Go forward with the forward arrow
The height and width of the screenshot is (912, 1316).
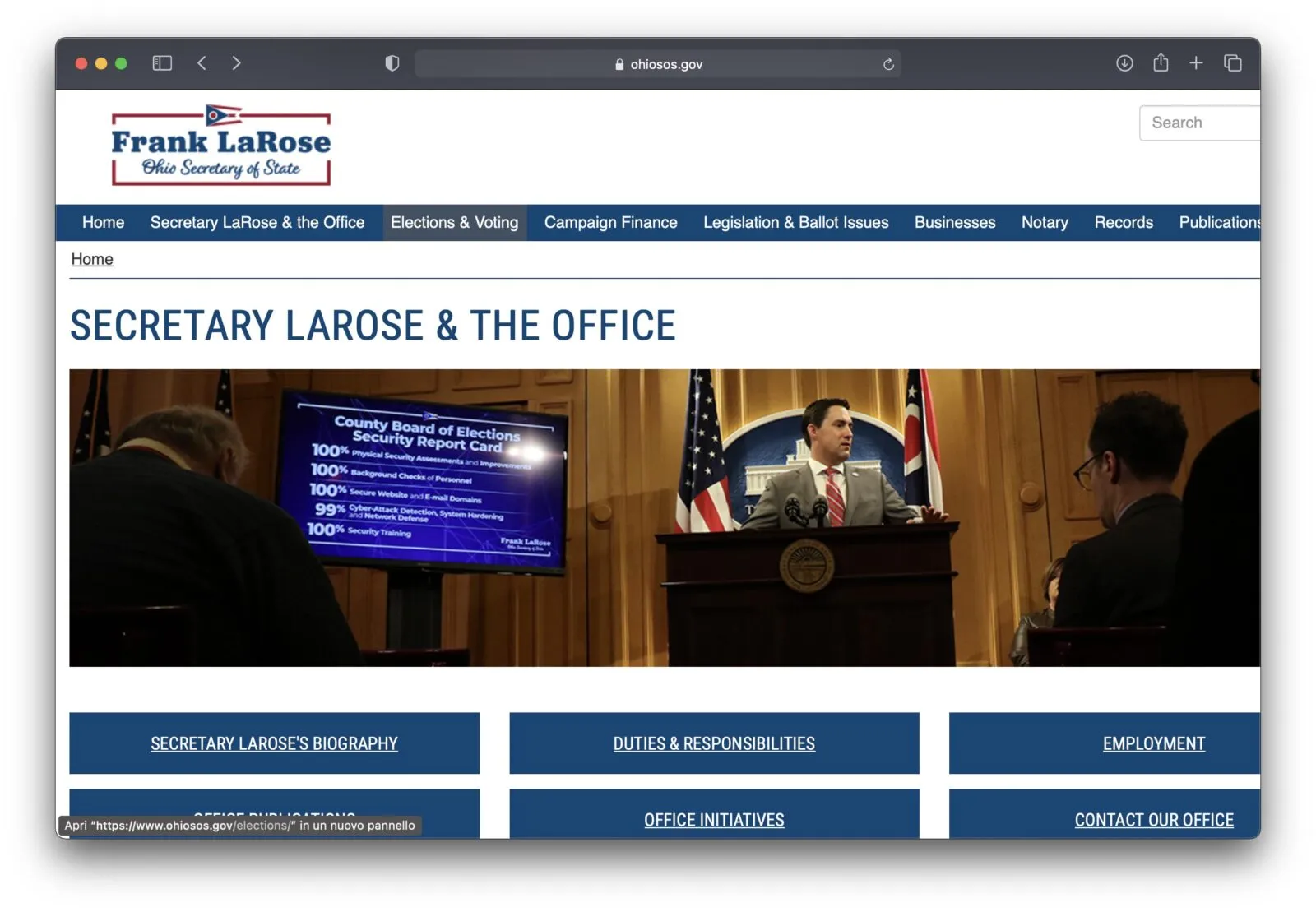click(x=236, y=63)
